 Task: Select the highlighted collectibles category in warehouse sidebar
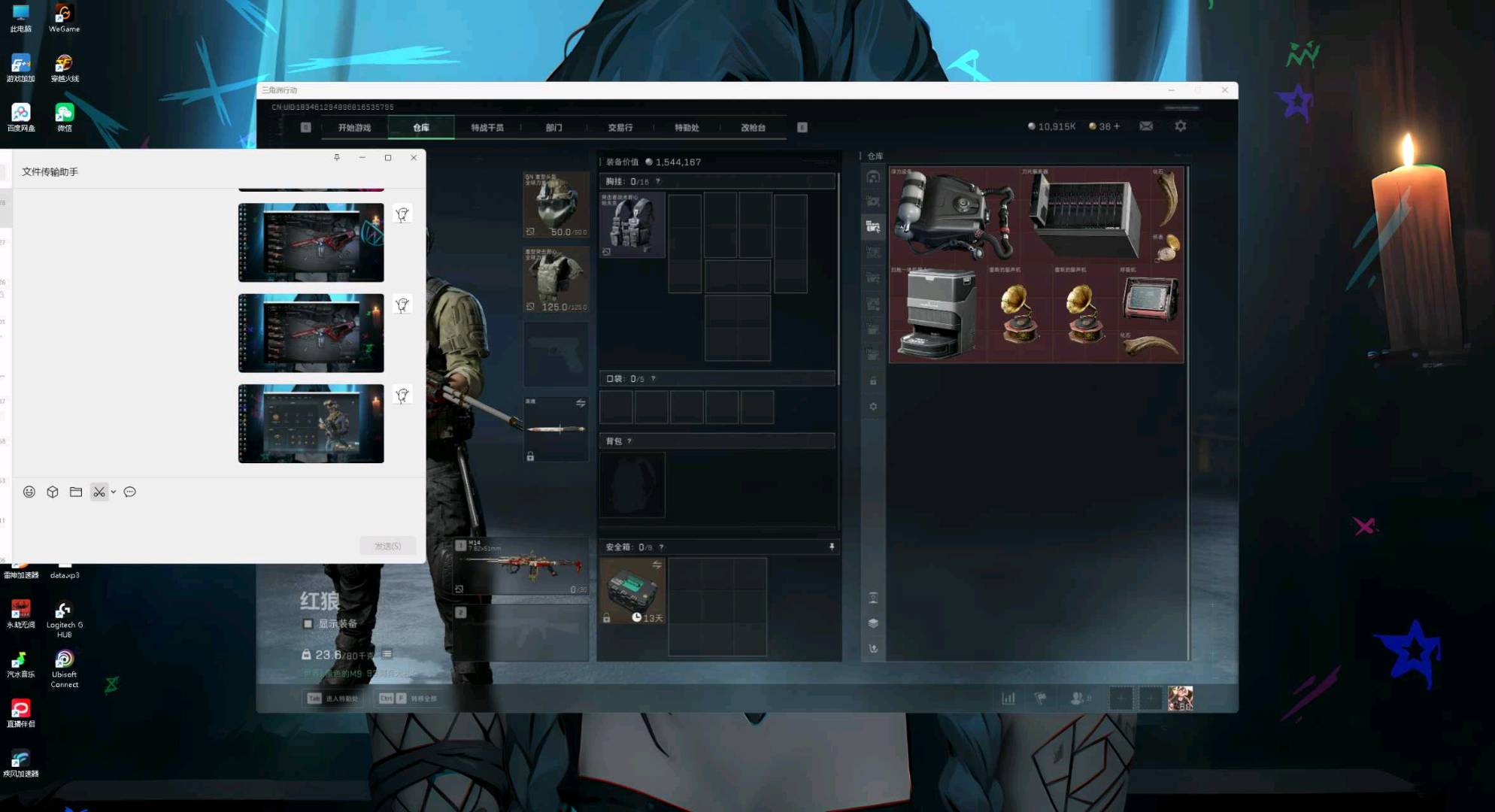[873, 226]
